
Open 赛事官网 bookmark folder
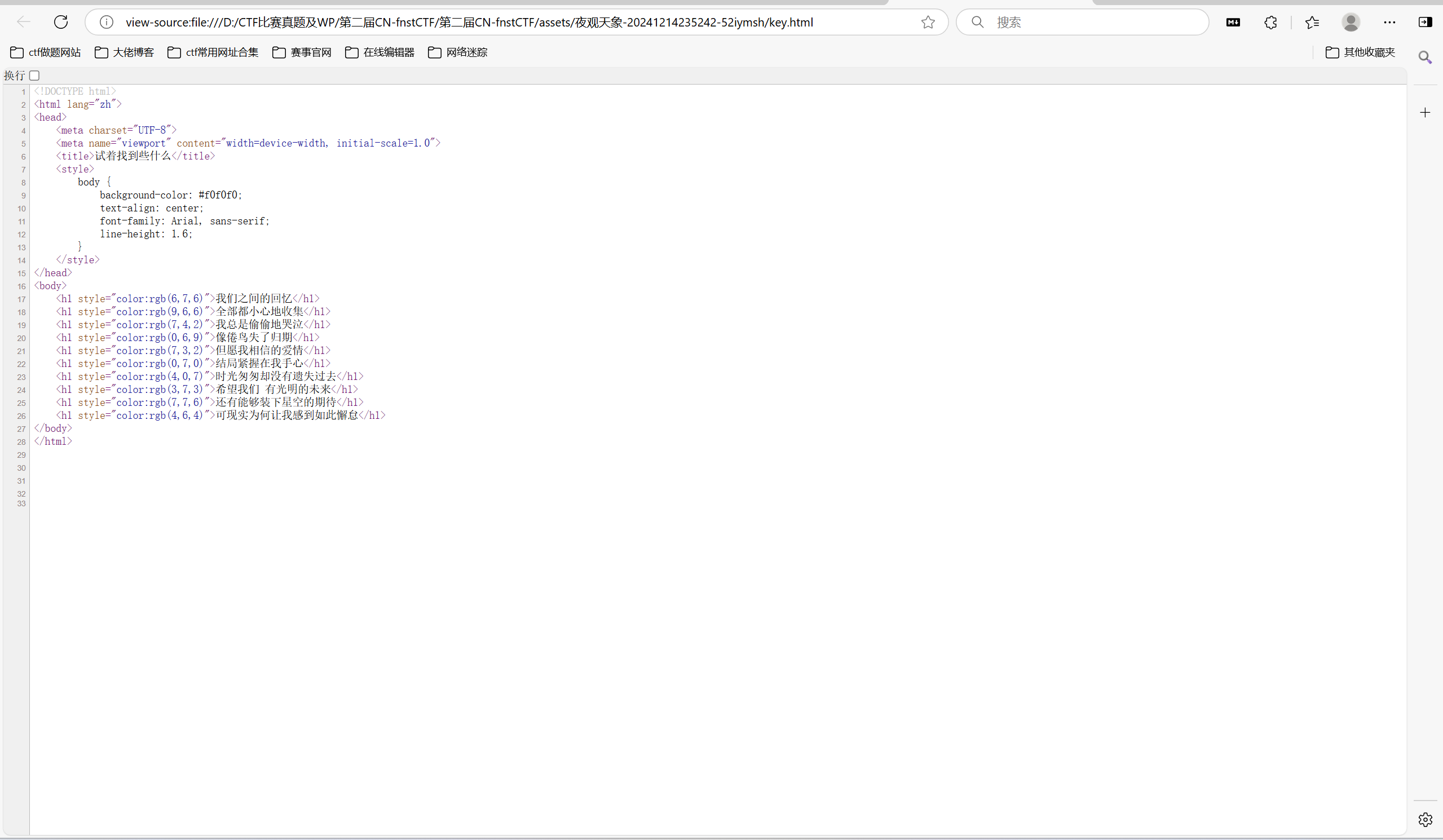tap(302, 52)
